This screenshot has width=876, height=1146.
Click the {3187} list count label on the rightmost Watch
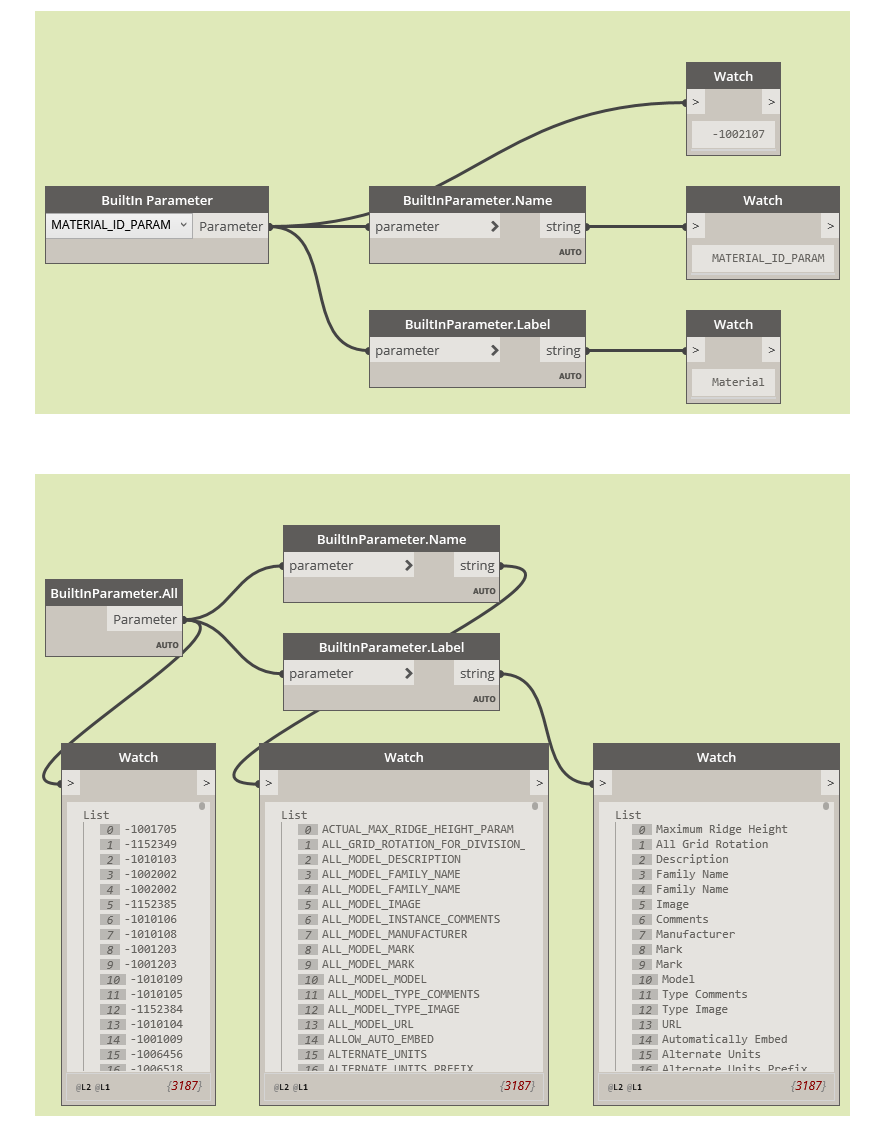808,1086
